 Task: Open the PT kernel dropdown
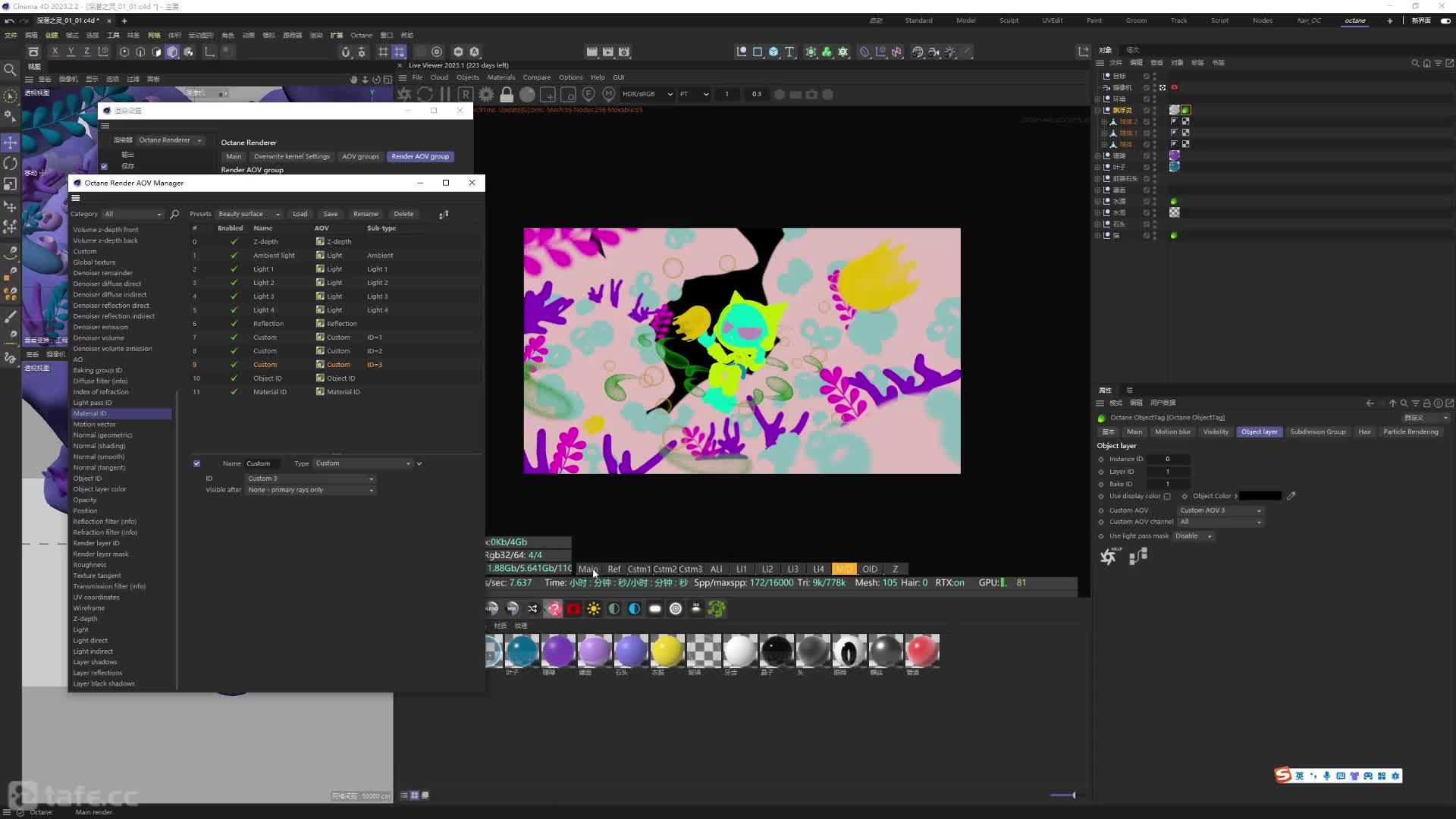click(x=694, y=94)
